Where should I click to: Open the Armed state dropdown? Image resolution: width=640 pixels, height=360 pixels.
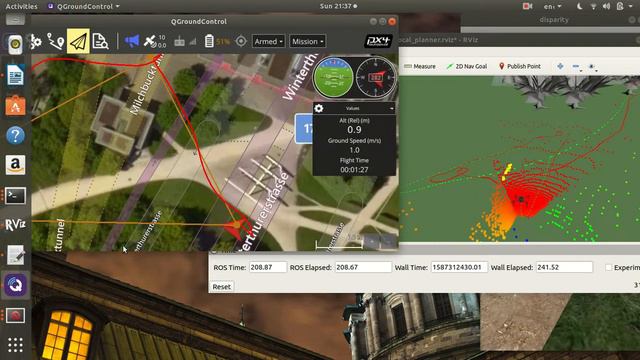click(x=268, y=41)
